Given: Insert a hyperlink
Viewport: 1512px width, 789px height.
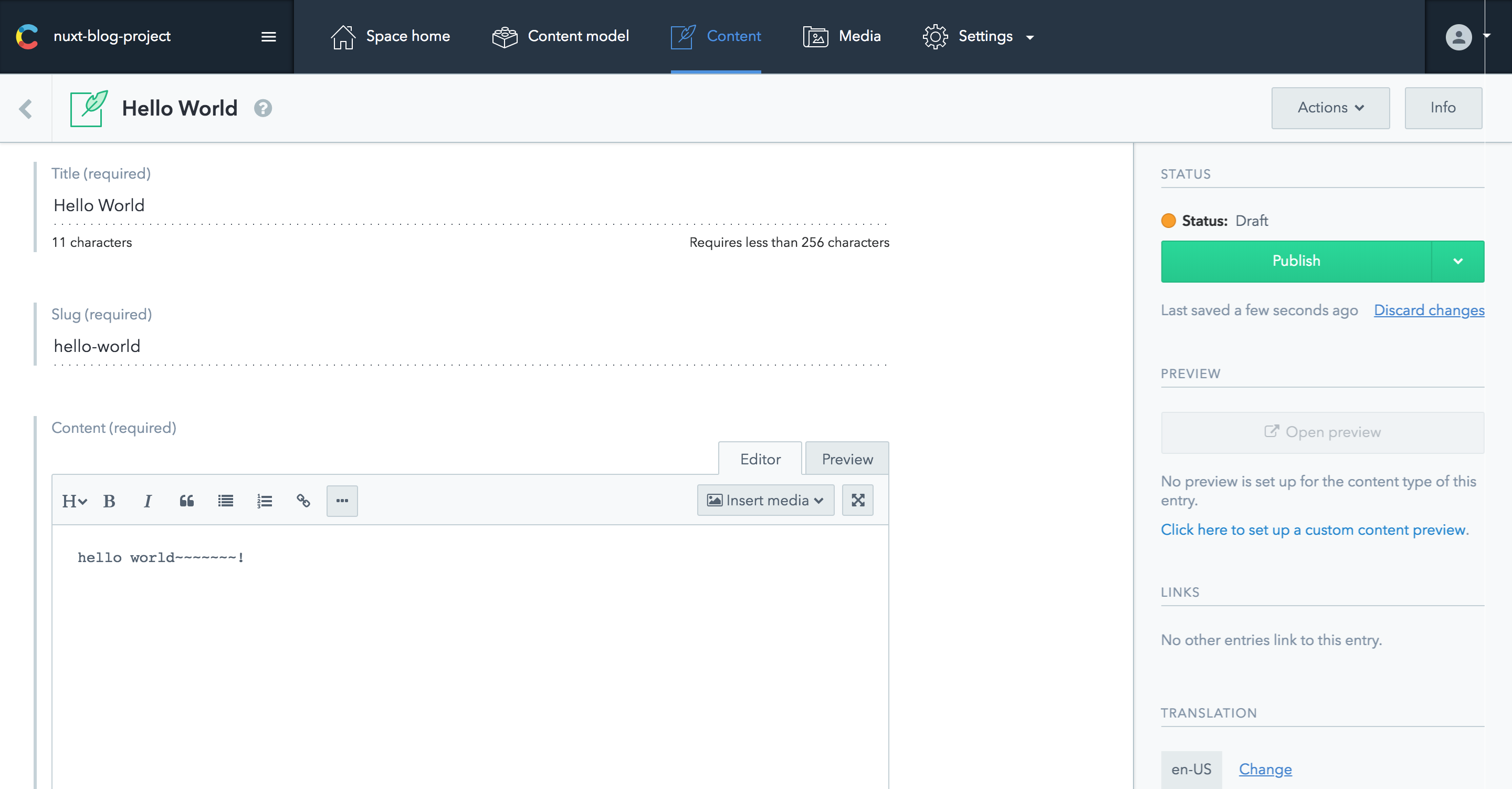Looking at the screenshot, I should (x=303, y=501).
